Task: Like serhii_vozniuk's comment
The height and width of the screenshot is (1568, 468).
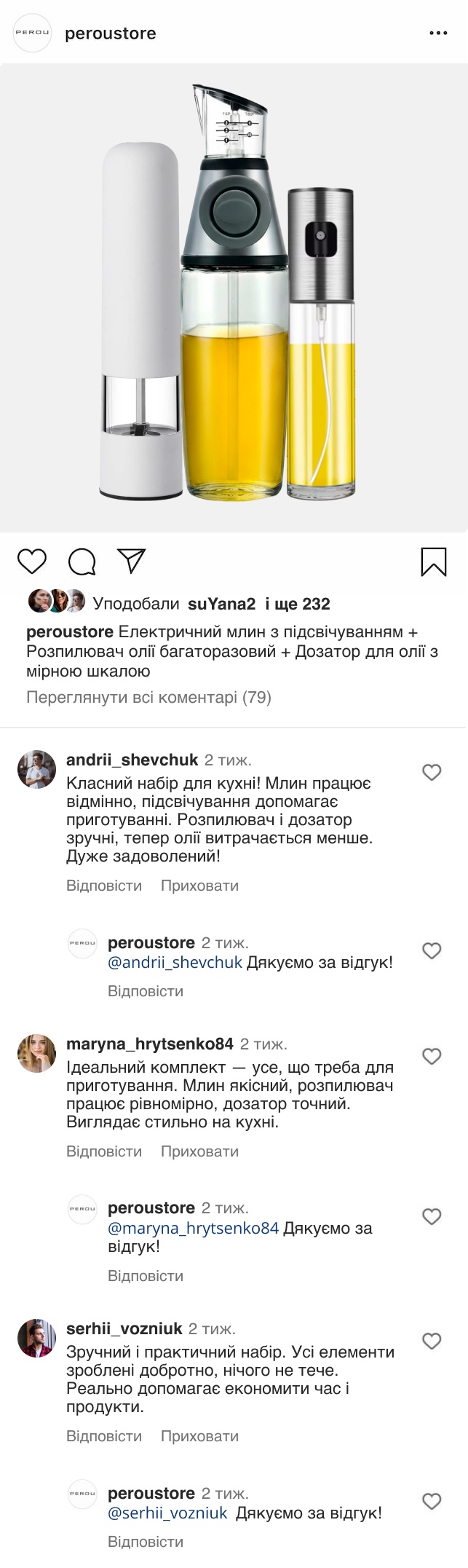Action: point(432,1341)
